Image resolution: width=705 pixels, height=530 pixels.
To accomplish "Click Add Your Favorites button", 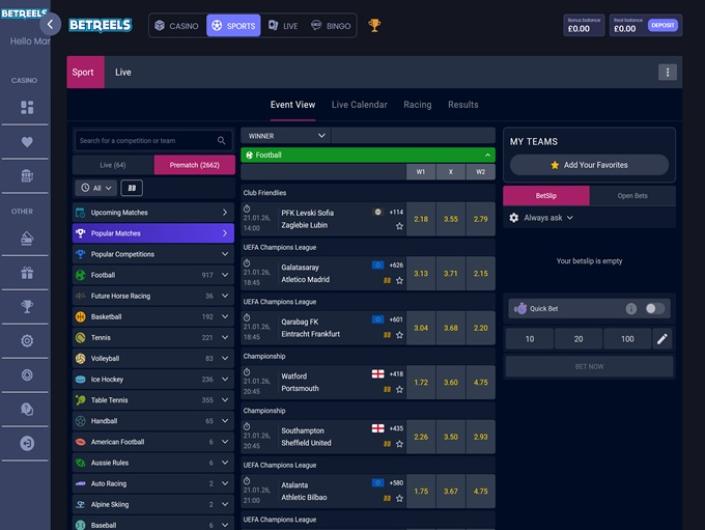I will pos(589,165).
